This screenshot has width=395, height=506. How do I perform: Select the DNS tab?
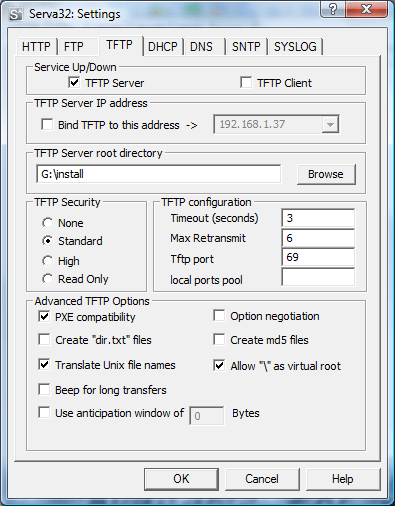[201, 46]
